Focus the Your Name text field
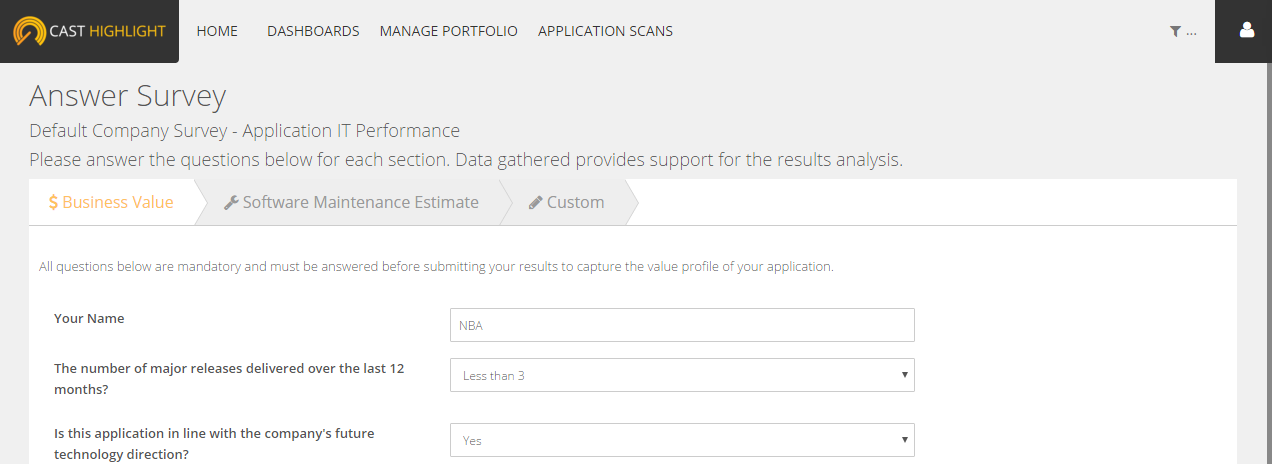This screenshot has height=464, width=1272. click(x=682, y=325)
